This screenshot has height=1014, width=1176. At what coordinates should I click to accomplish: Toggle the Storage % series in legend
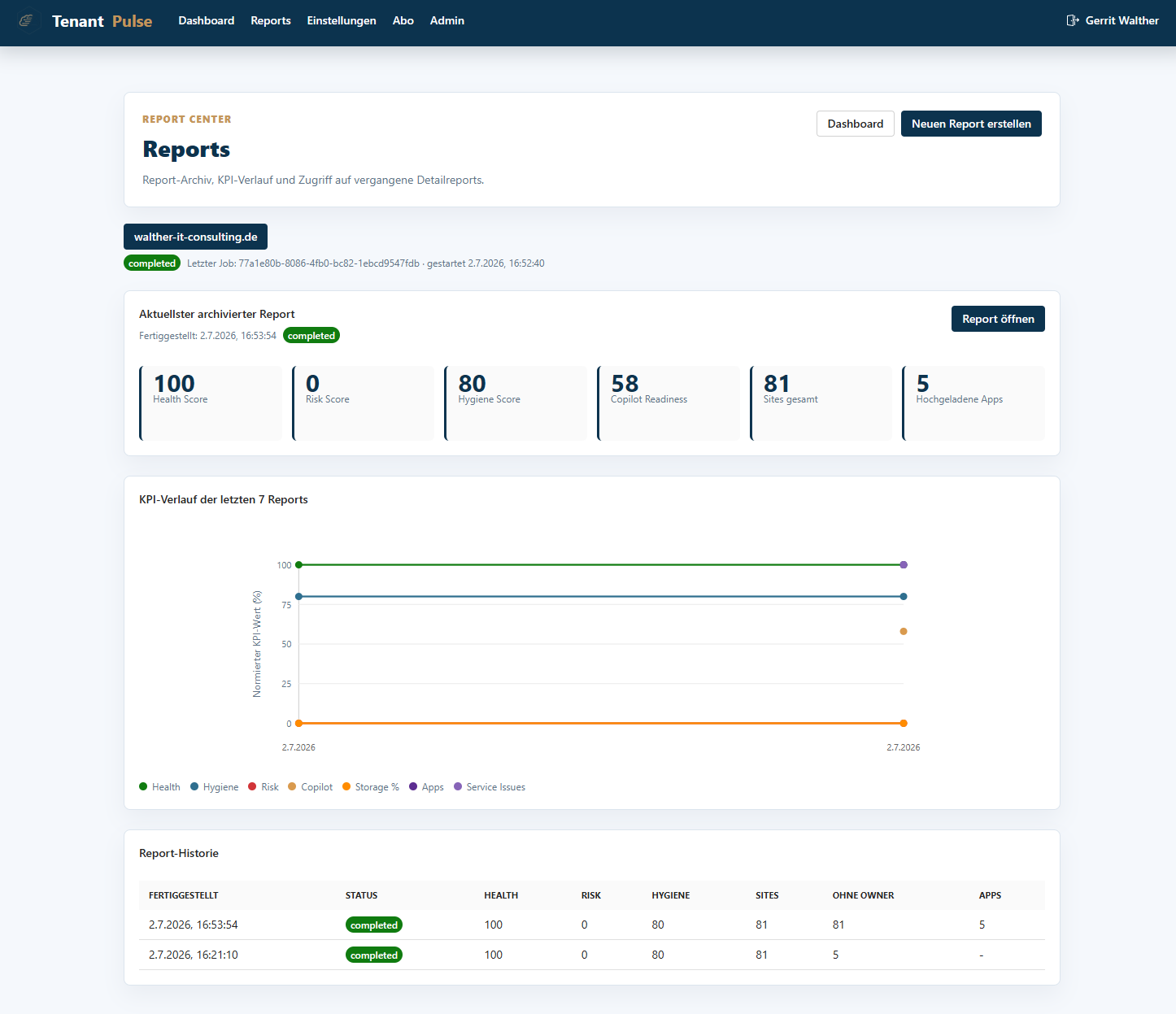[x=371, y=787]
